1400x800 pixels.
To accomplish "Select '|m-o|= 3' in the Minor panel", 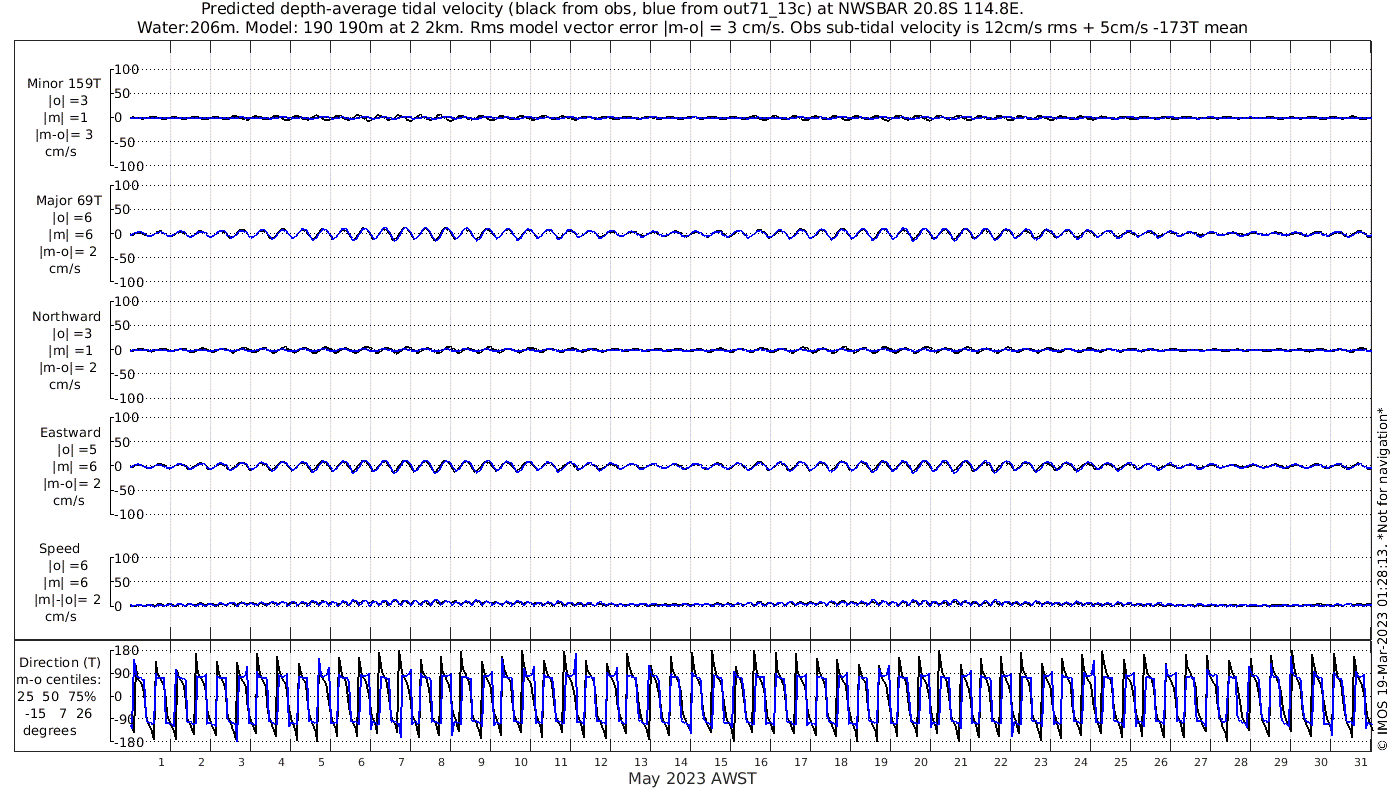I will [x=65, y=135].
